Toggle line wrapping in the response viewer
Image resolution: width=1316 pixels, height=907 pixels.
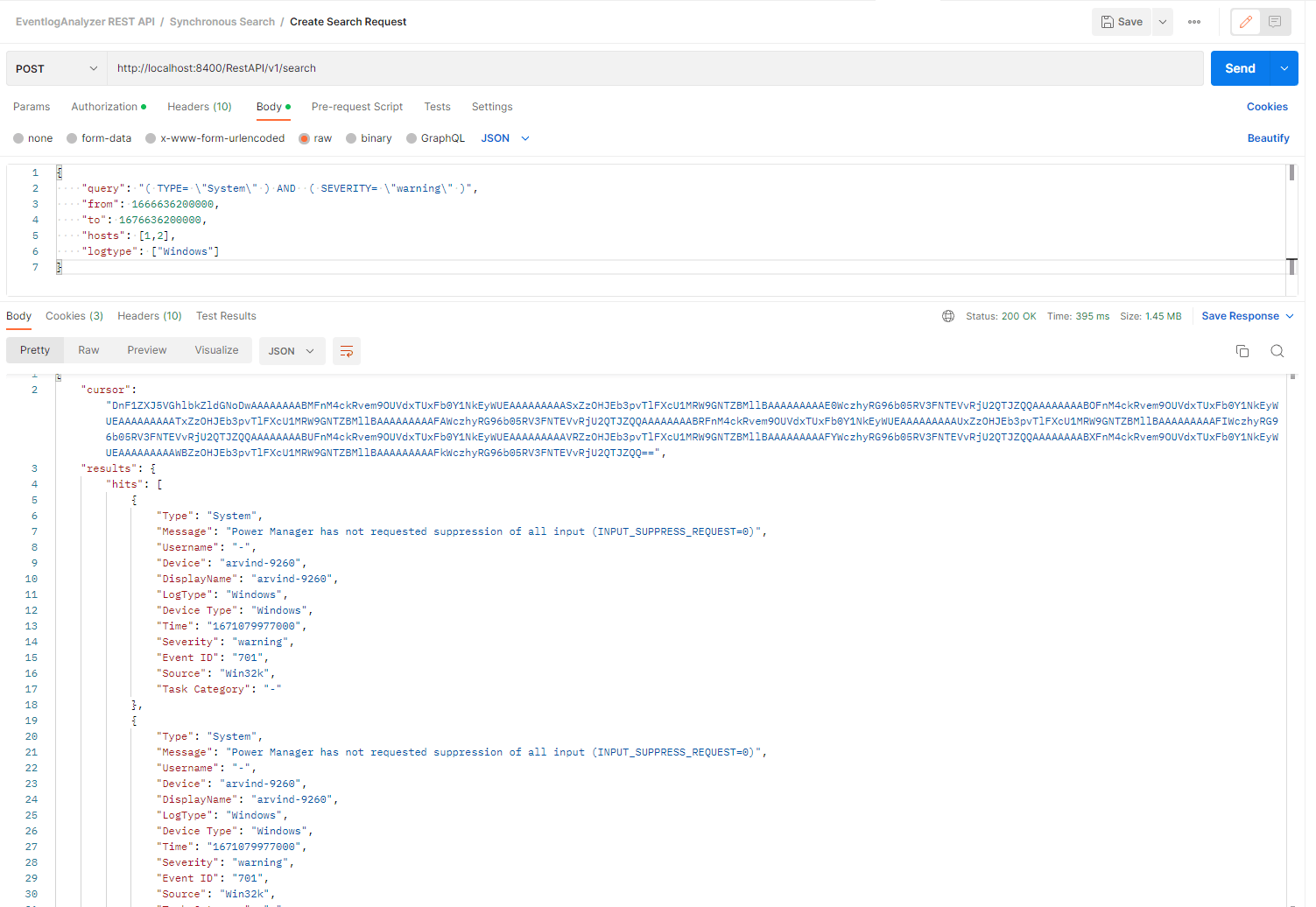click(x=346, y=350)
